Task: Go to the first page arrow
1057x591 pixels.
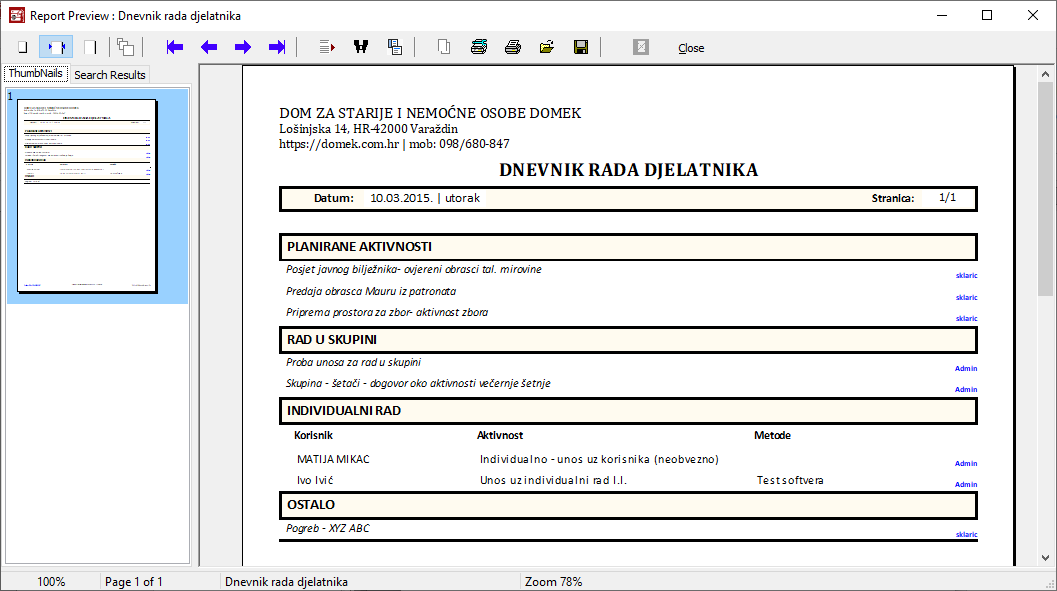Action: click(x=175, y=47)
